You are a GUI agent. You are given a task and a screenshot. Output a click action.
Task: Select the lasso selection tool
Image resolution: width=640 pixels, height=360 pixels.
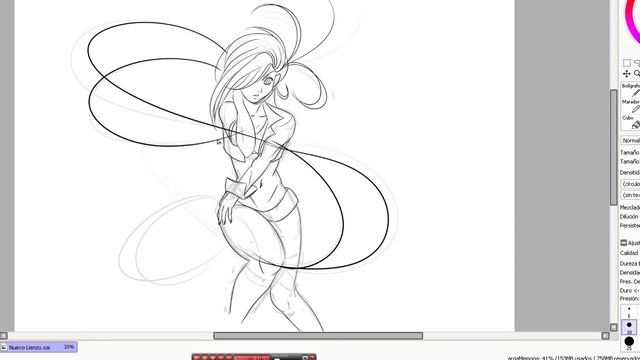coord(637,62)
